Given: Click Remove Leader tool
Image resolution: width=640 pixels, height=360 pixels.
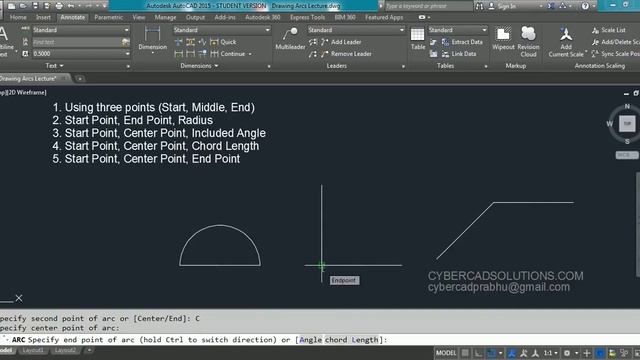Looking at the screenshot, I should coord(346,54).
